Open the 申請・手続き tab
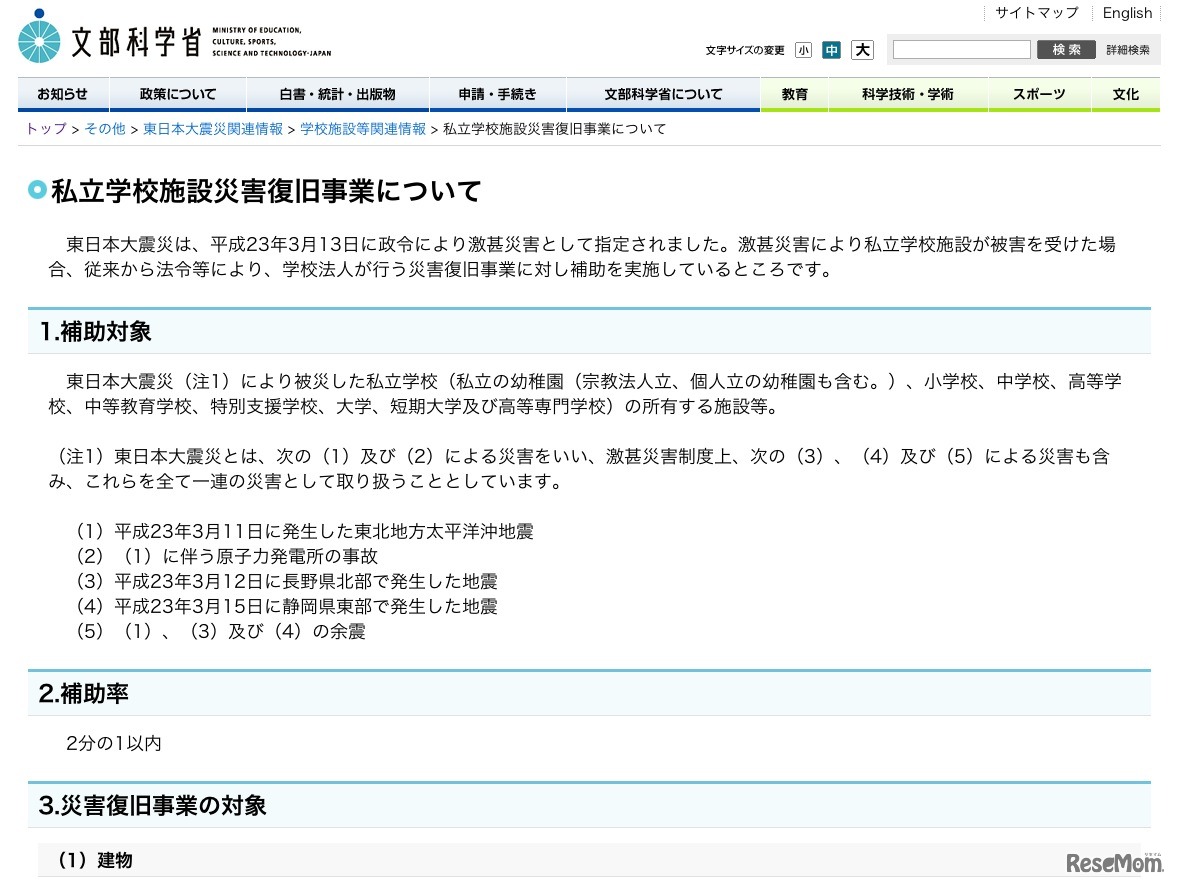 click(497, 93)
